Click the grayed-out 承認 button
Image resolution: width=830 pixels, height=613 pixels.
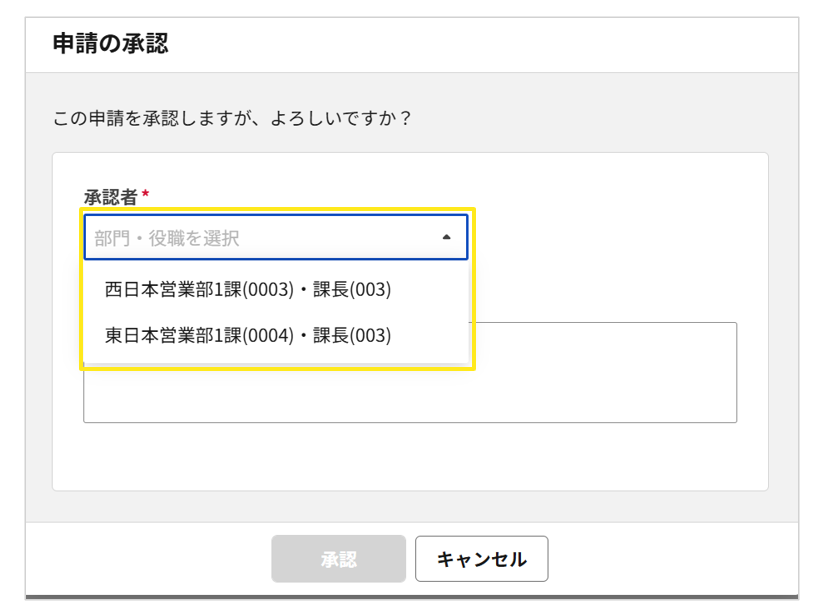click(338, 559)
